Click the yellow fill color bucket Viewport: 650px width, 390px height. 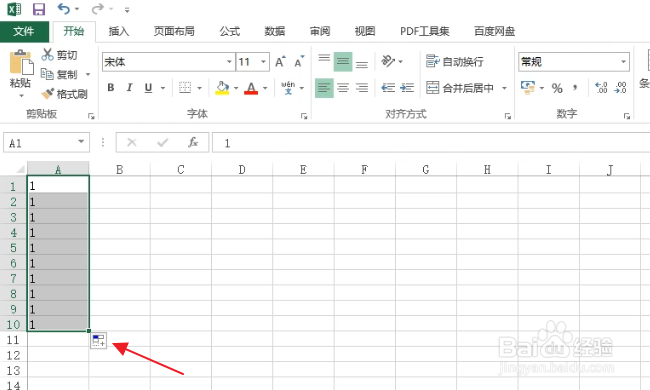(x=222, y=87)
